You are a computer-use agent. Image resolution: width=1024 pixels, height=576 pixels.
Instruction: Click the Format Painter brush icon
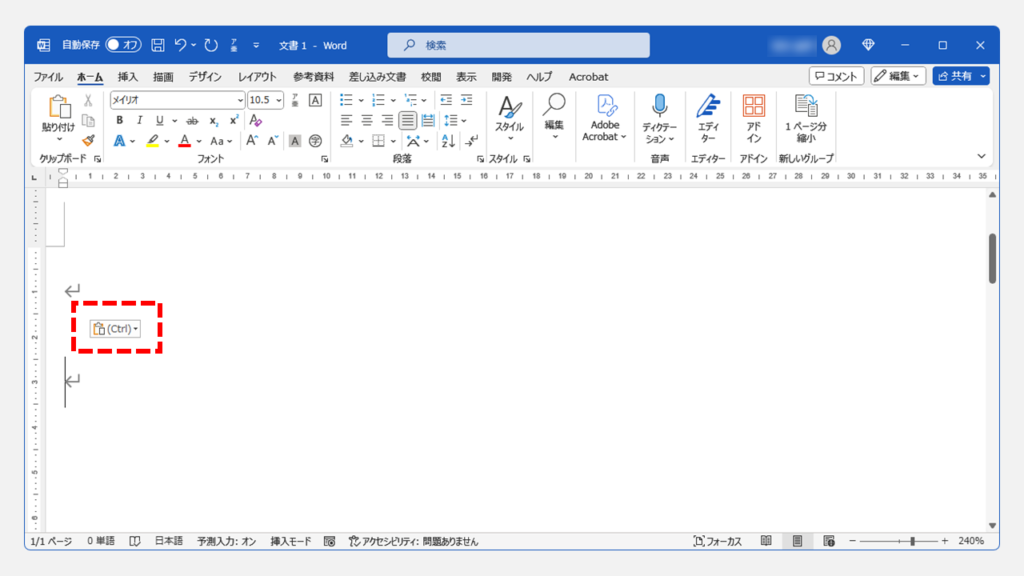pyautogui.click(x=88, y=141)
